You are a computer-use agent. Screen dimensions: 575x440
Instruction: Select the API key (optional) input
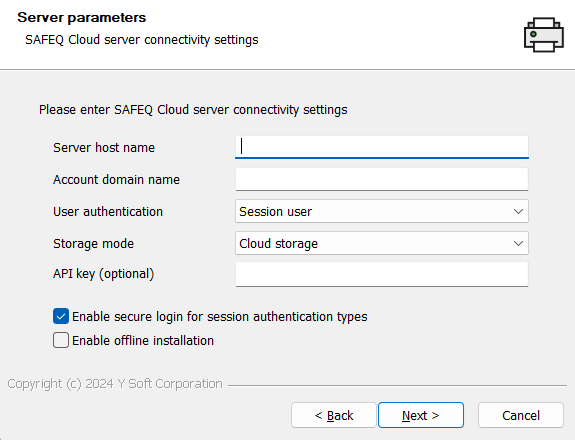point(382,274)
